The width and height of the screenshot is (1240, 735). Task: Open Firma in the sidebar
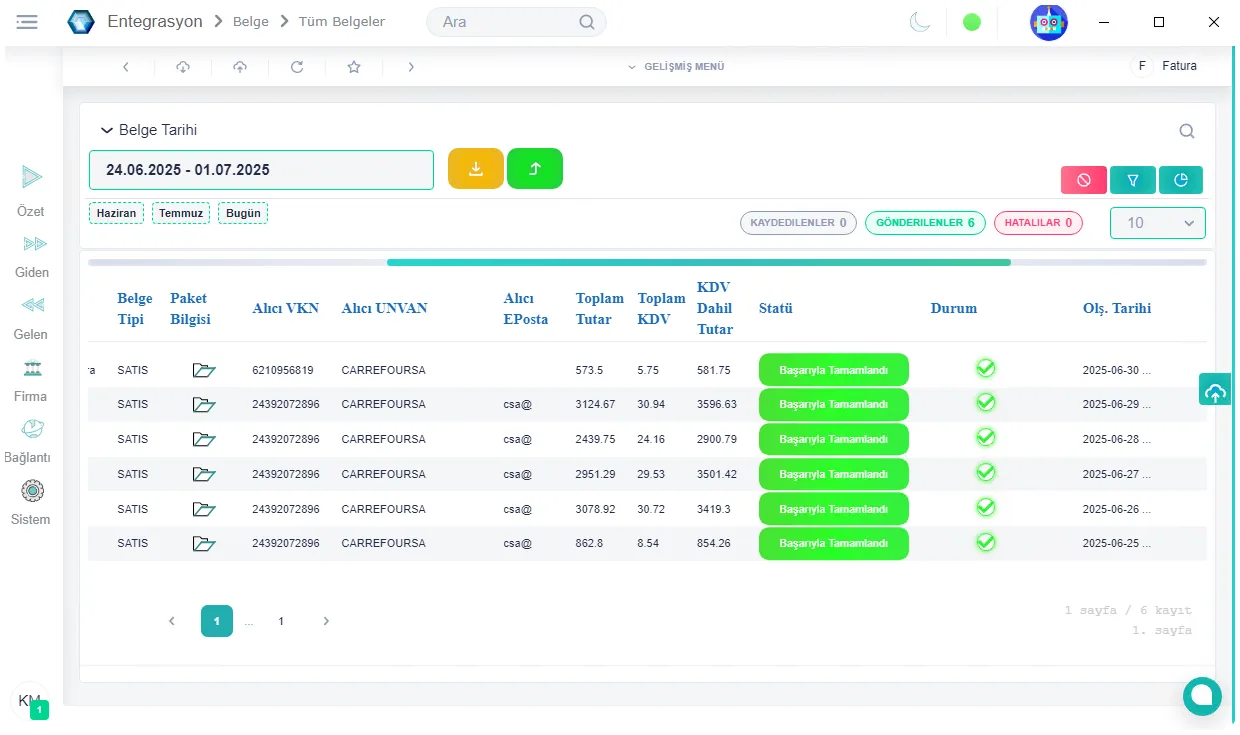(31, 381)
